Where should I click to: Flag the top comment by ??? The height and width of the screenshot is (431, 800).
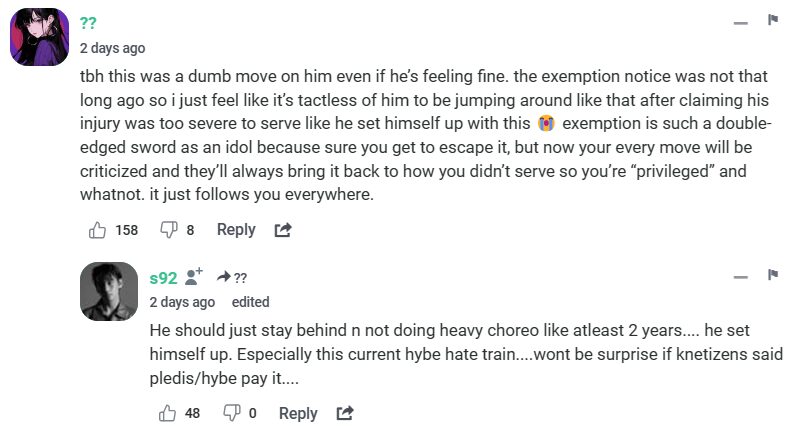773,20
